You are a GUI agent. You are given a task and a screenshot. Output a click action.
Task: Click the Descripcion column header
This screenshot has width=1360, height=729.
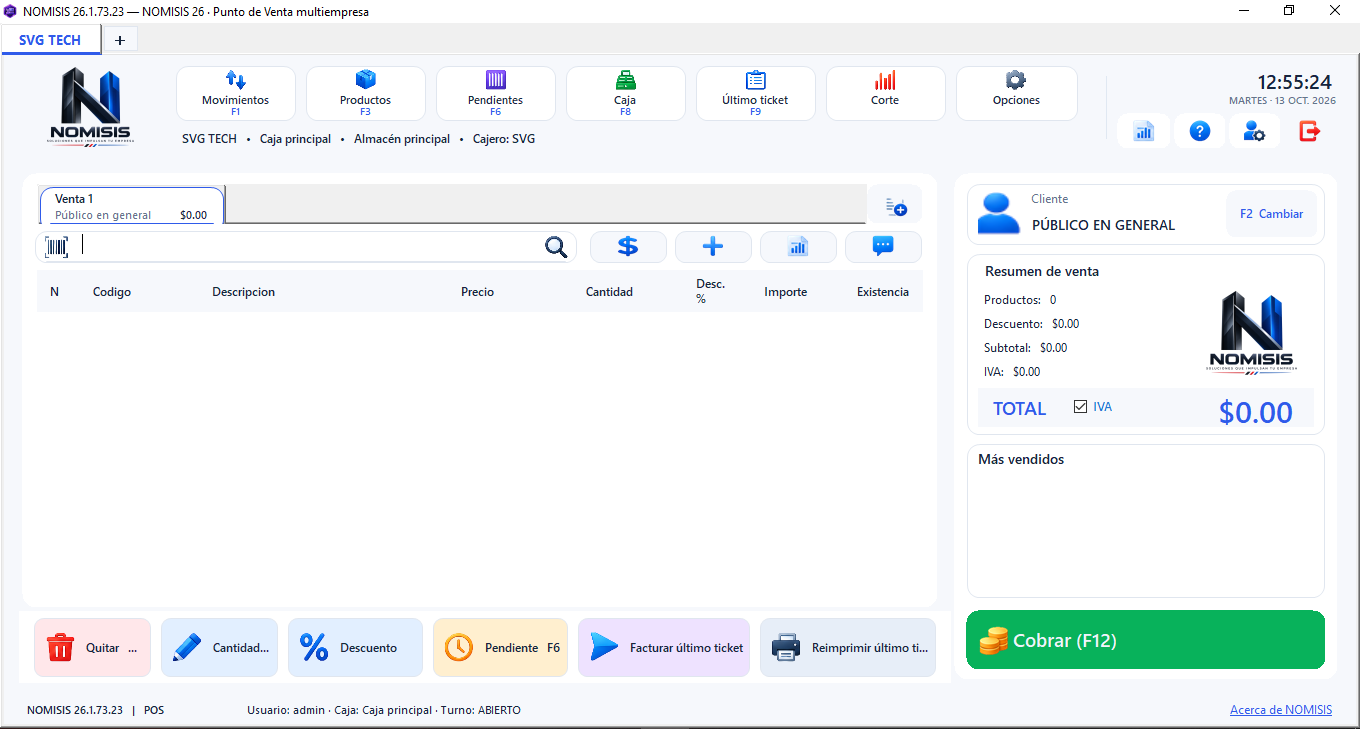point(243,292)
